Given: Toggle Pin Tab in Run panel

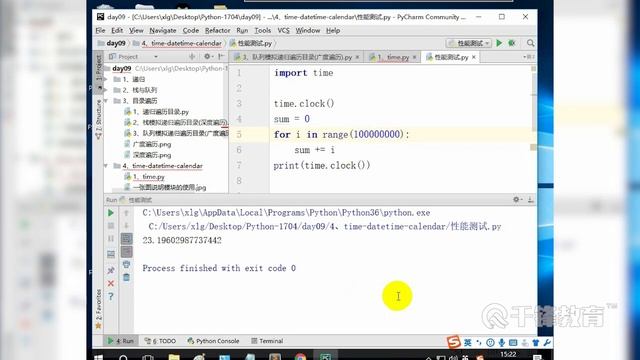Looking at the screenshot, I should (x=111, y=270).
